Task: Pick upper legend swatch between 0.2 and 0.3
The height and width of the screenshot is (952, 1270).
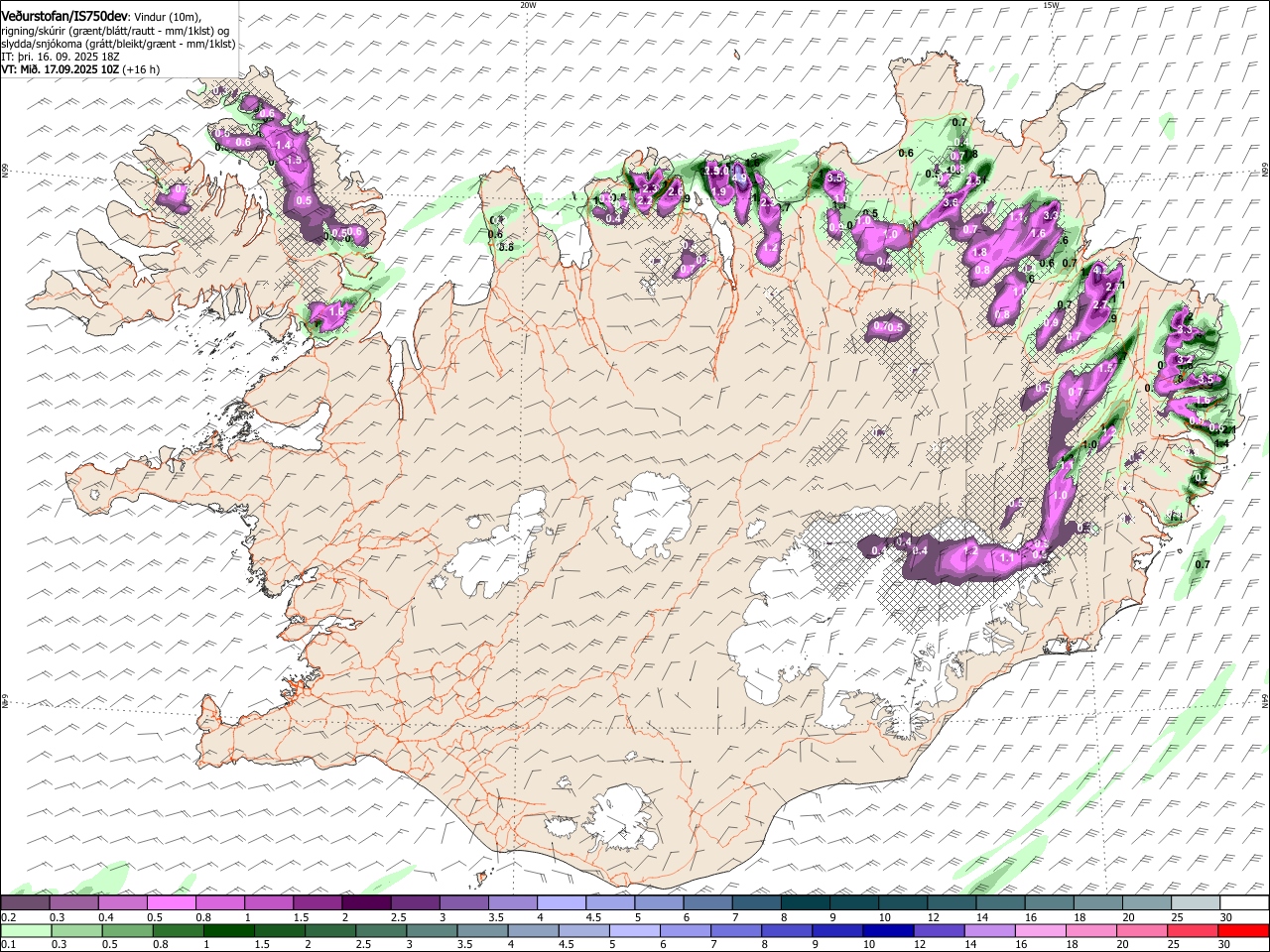Action: [x=25, y=903]
